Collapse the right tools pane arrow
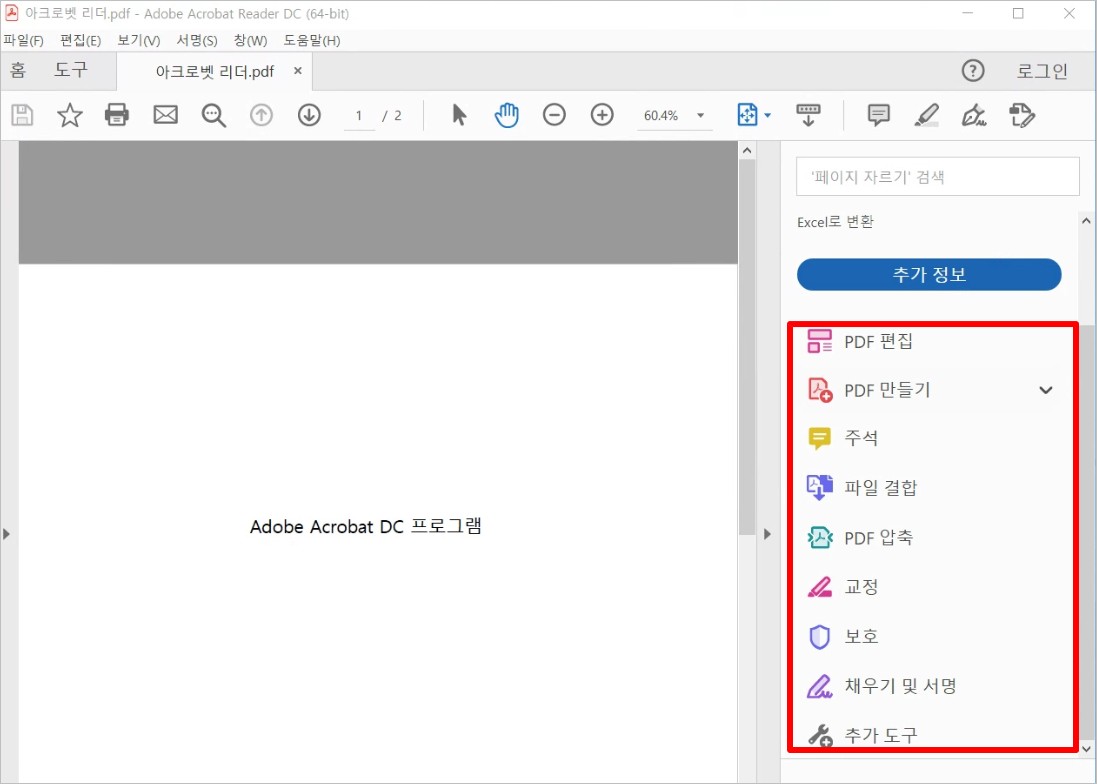 [x=767, y=534]
